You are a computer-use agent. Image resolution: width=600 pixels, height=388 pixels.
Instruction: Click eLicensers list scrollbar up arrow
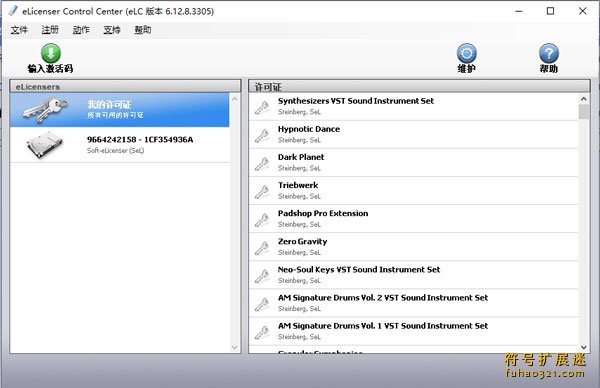(235, 99)
